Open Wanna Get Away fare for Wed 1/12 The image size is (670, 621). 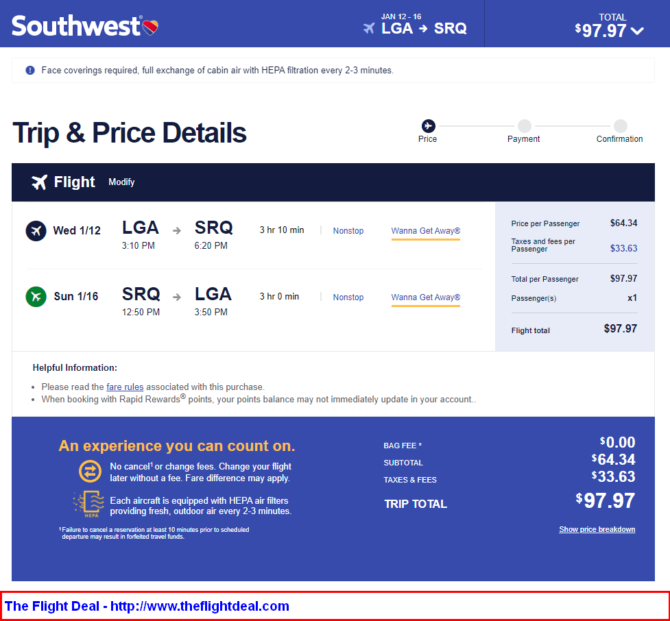click(x=426, y=231)
